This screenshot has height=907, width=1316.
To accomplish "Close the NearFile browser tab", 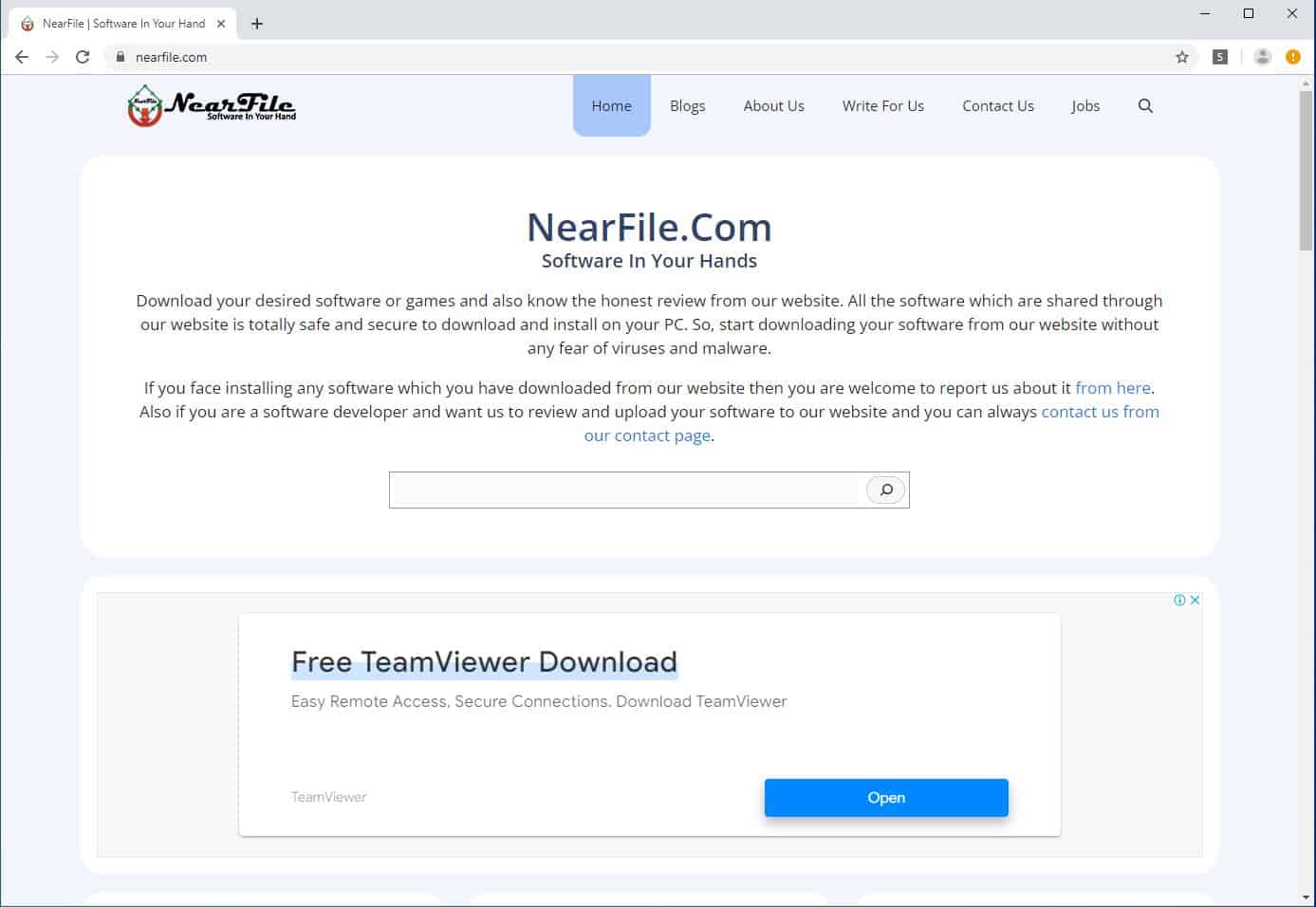I will [221, 24].
